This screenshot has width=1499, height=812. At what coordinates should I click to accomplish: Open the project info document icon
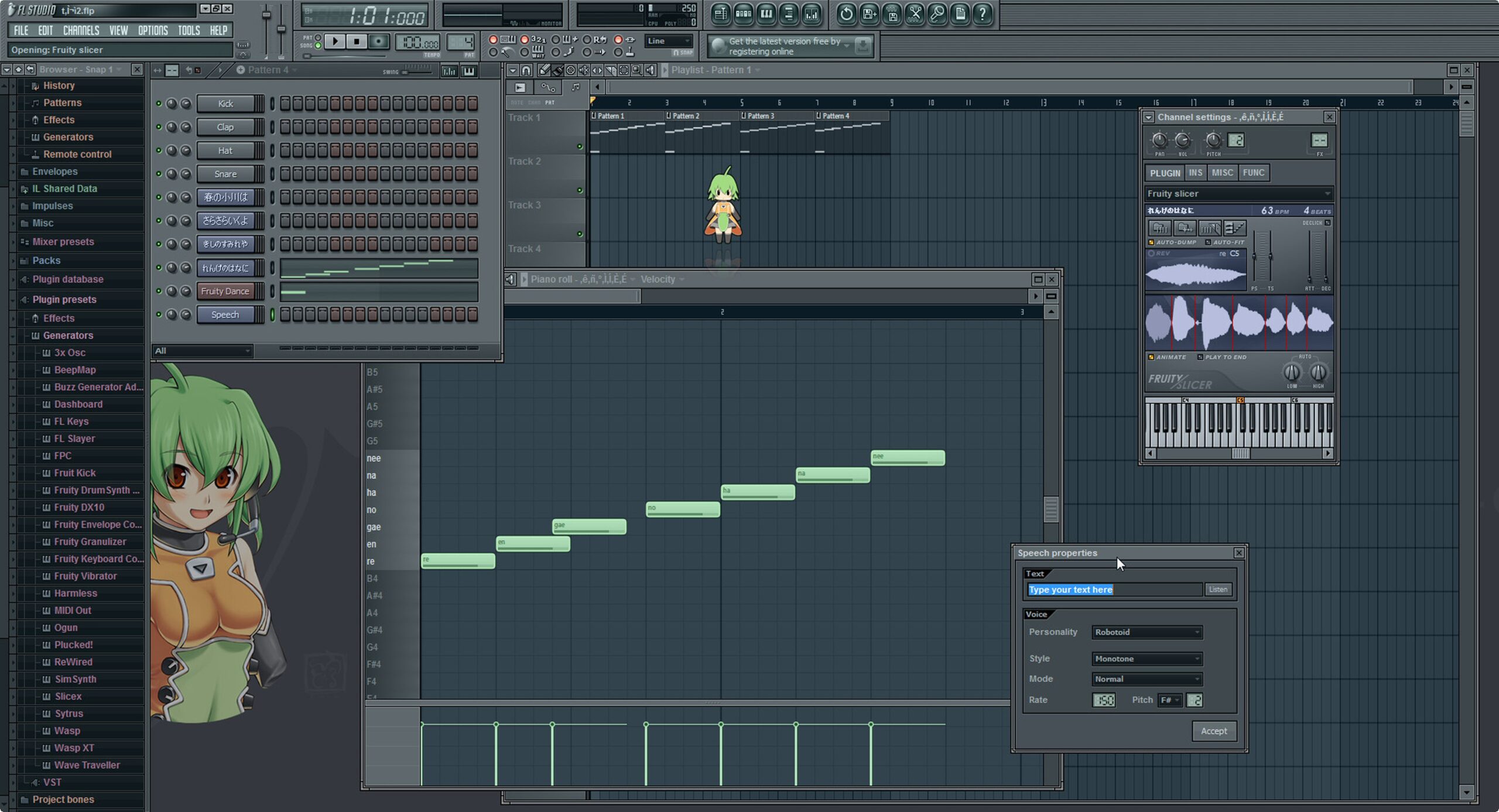(960, 13)
